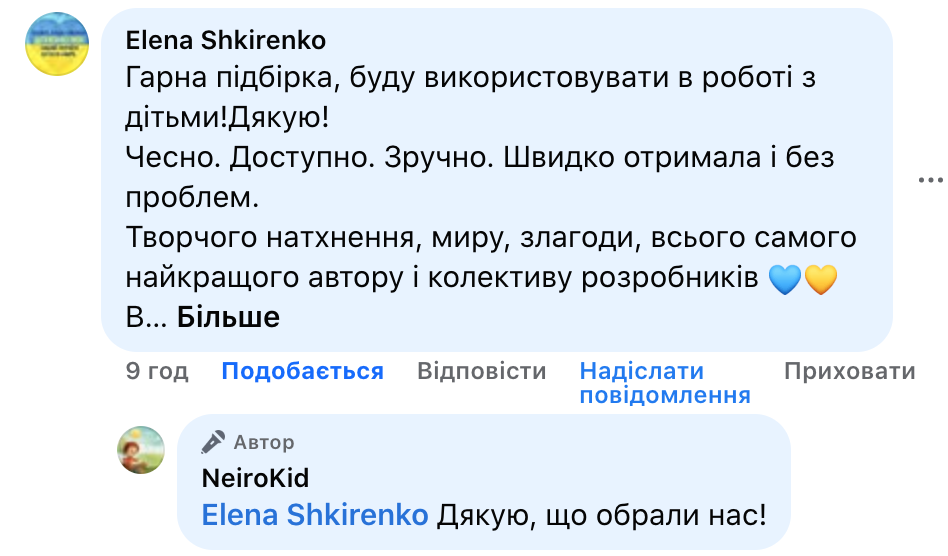948x556 pixels.
Task: Click the comment line starting with Гарна підбірка
Action: pos(470,77)
